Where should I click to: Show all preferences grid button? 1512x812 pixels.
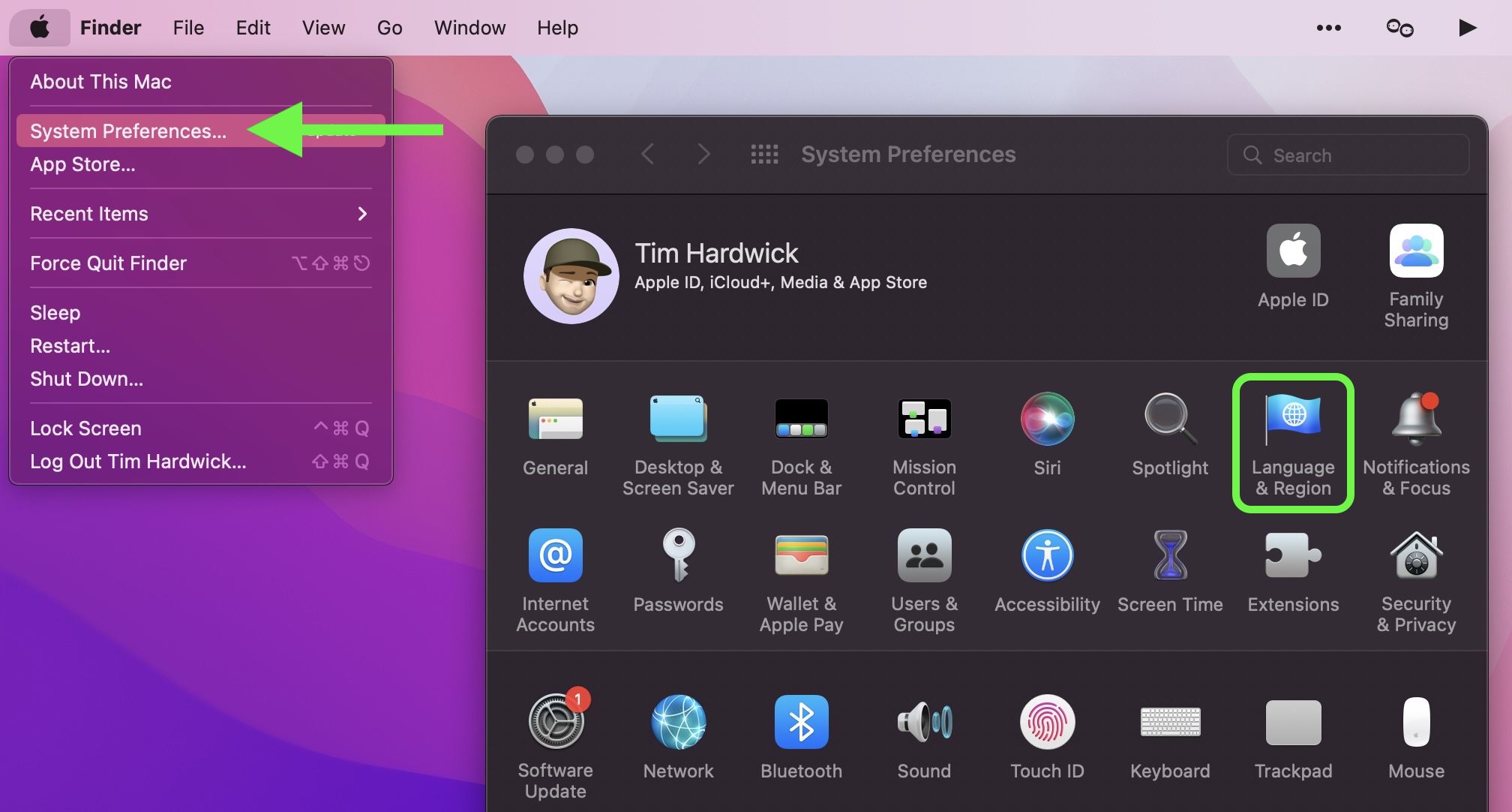coord(764,155)
